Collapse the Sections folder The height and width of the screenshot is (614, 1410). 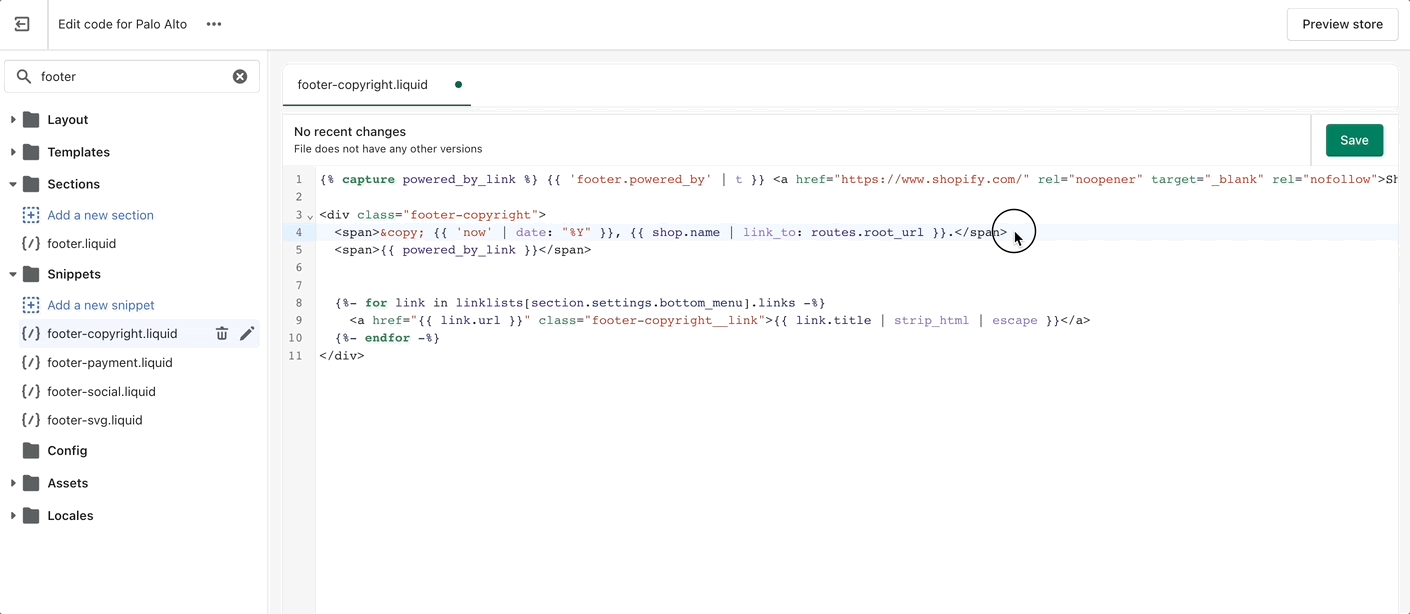pyautogui.click(x=13, y=184)
